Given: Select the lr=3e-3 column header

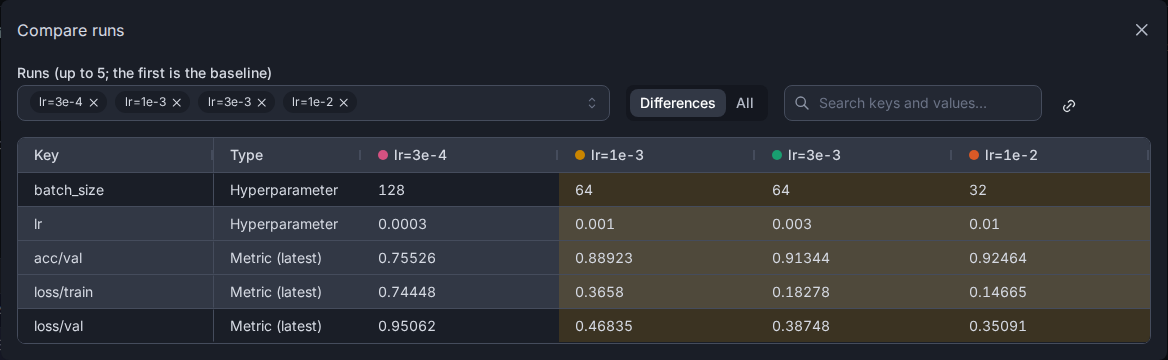Looking at the screenshot, I should 854,156.
